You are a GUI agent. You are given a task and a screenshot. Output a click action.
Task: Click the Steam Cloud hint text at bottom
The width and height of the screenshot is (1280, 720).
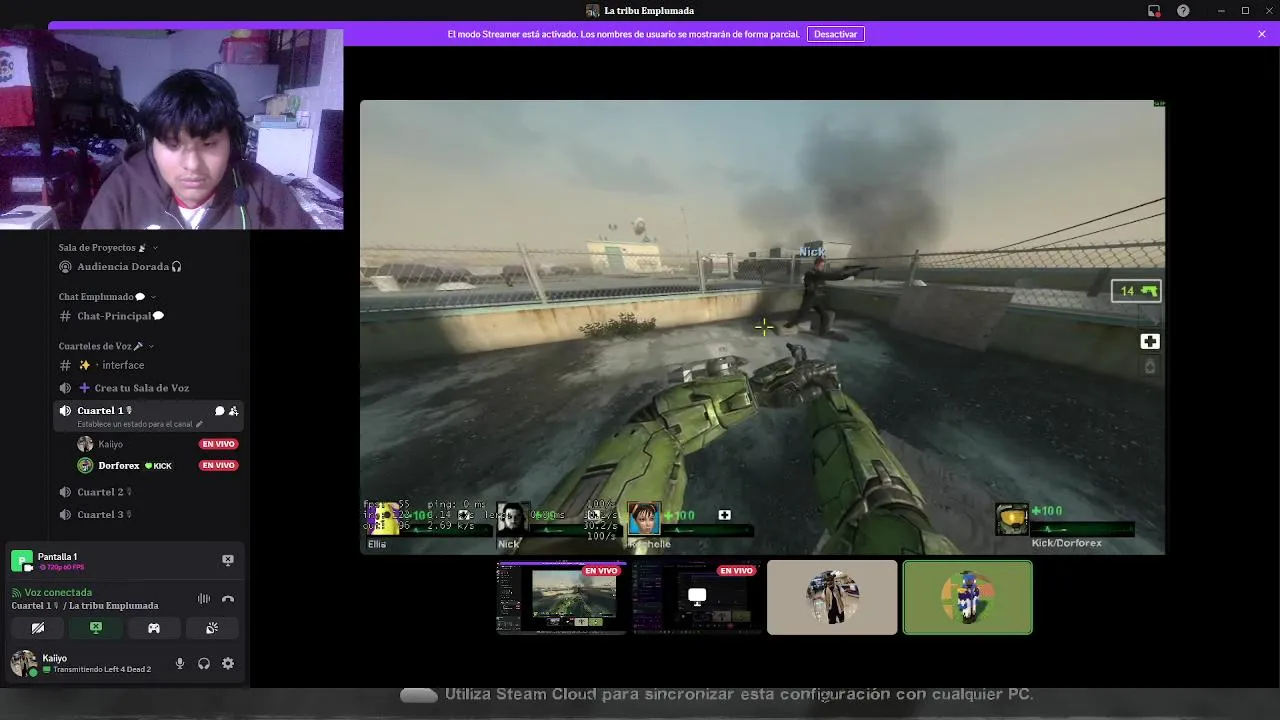coord(739,694)
